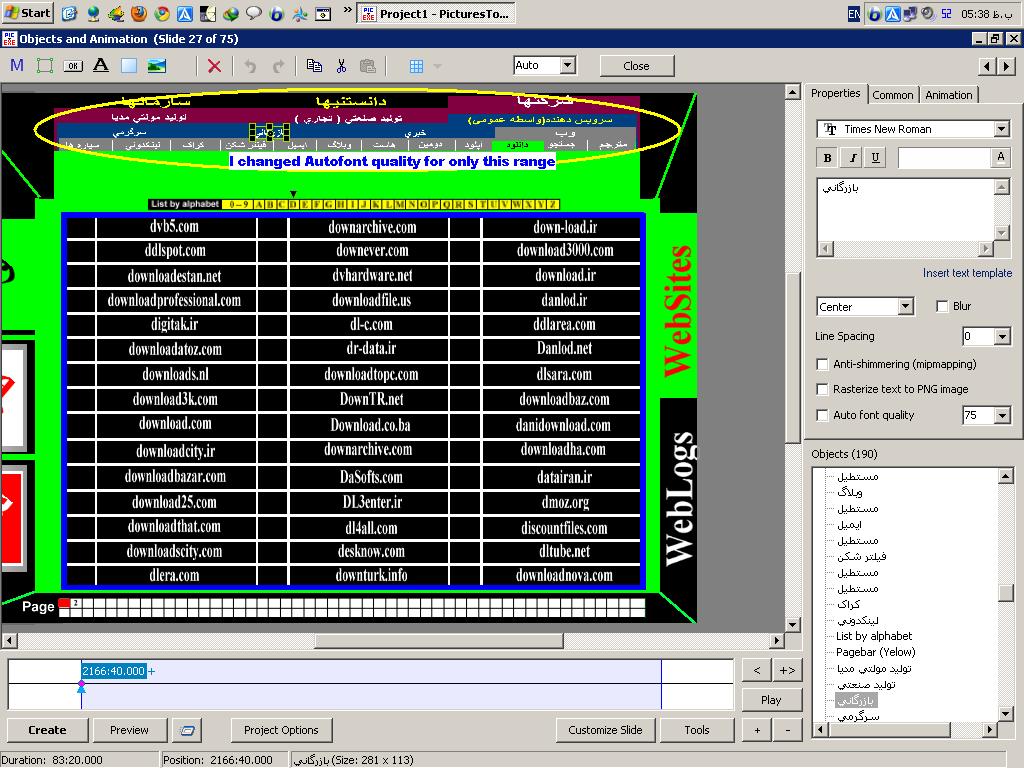Add a Frame object via green rectangle icon
The image size is (1024, 768).
click(44, 65)
